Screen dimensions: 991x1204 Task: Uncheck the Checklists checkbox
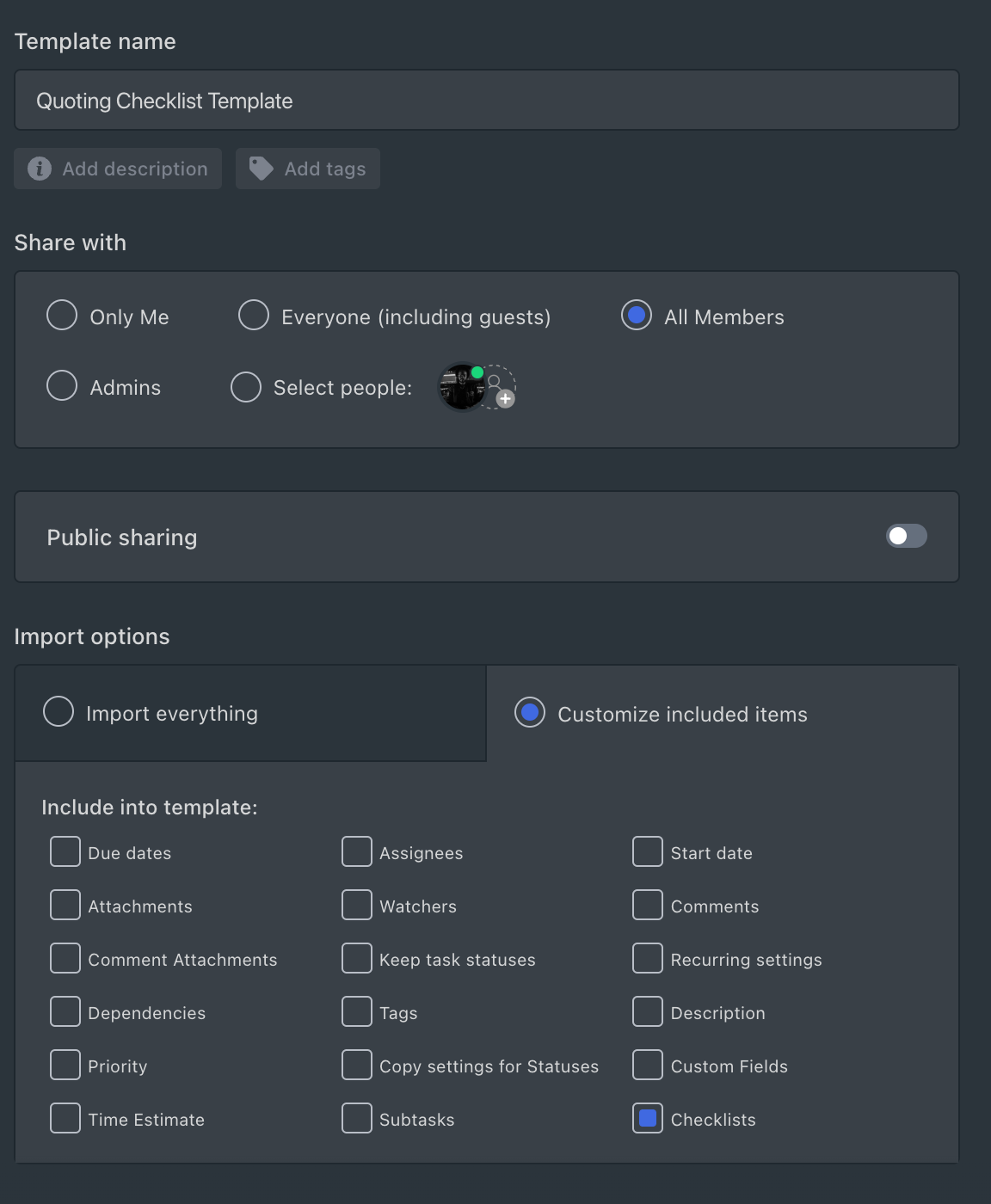pos(648,1118)
